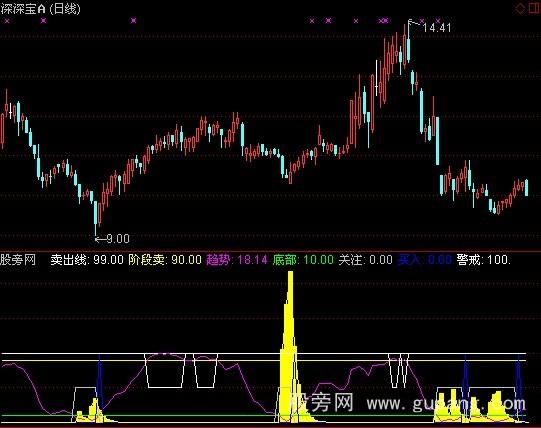Click the lowest candlestick beside the 9.00 label
The image size is (541, 428).
[x=96, y=217]
